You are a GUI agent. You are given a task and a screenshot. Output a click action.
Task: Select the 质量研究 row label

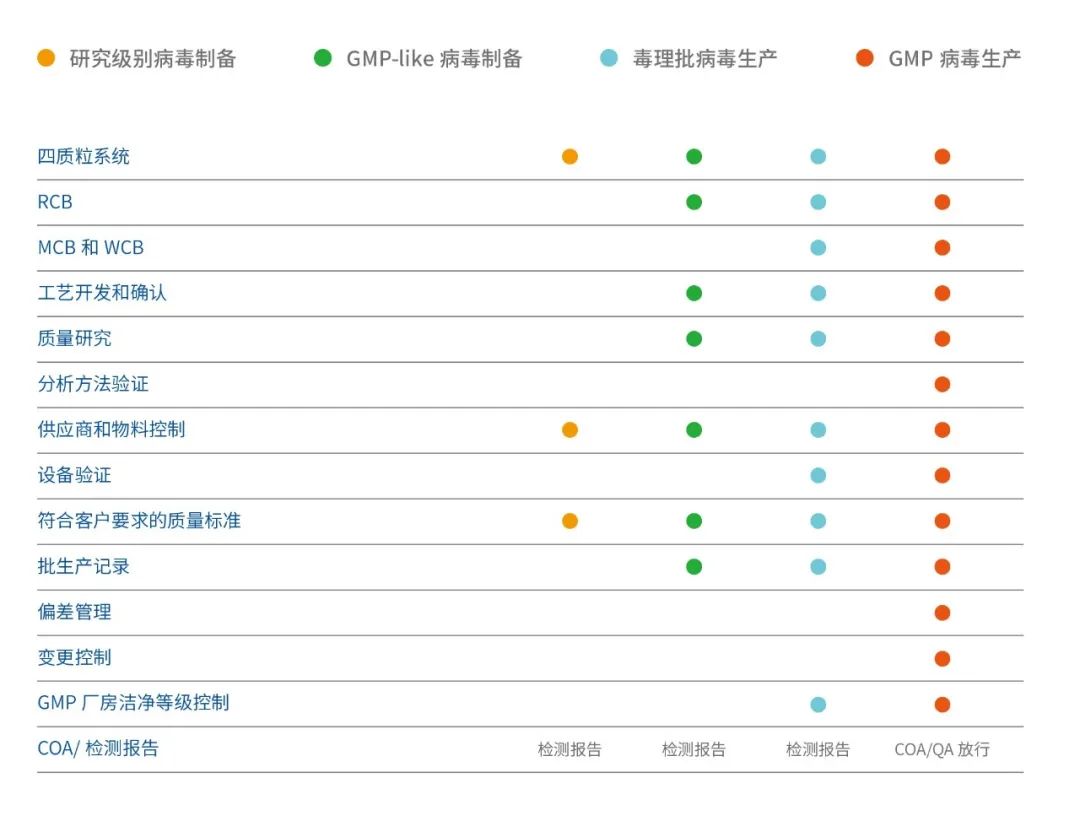[75, 338]
